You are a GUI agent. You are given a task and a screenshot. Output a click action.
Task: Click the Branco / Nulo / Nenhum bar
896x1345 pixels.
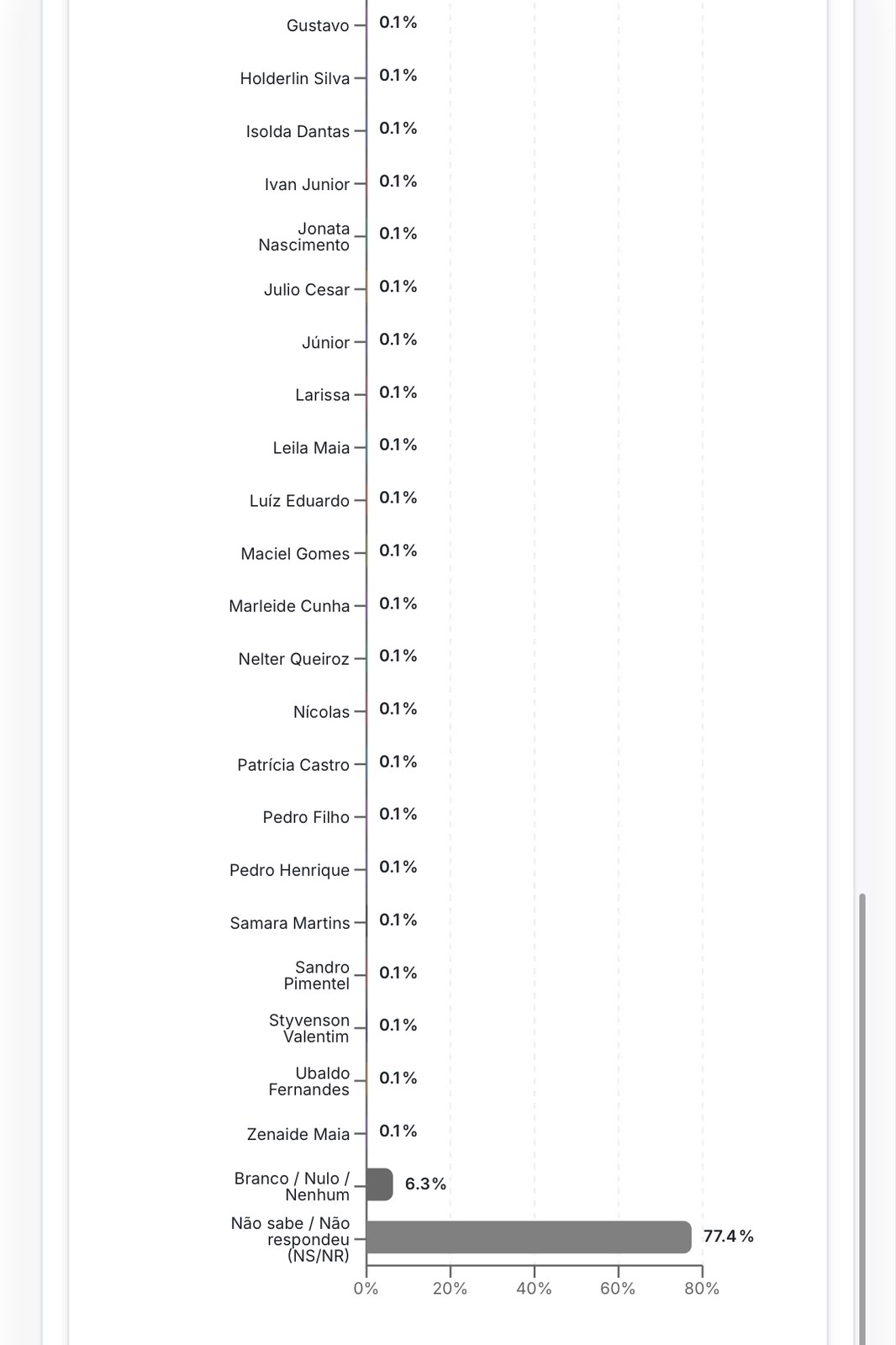pos(380,1184)
